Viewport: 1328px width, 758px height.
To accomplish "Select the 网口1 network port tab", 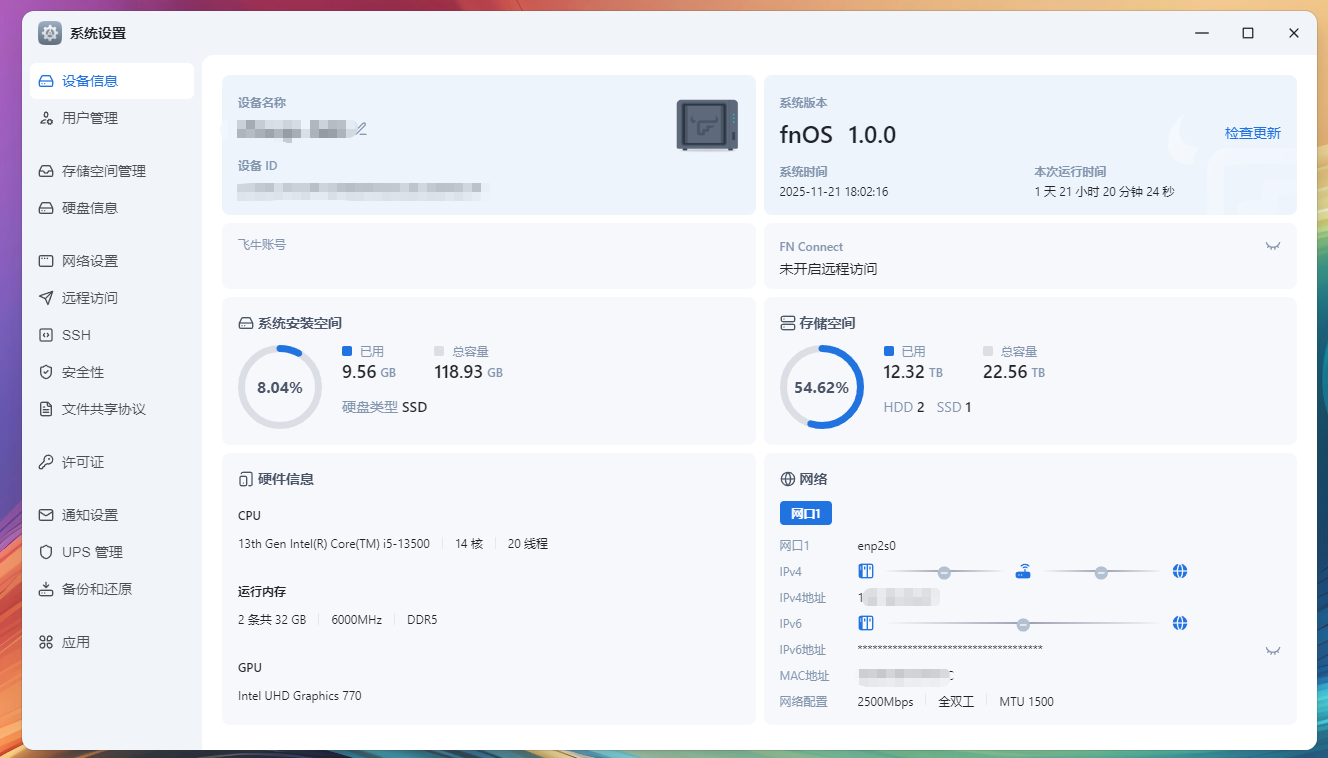I will 805,513.
